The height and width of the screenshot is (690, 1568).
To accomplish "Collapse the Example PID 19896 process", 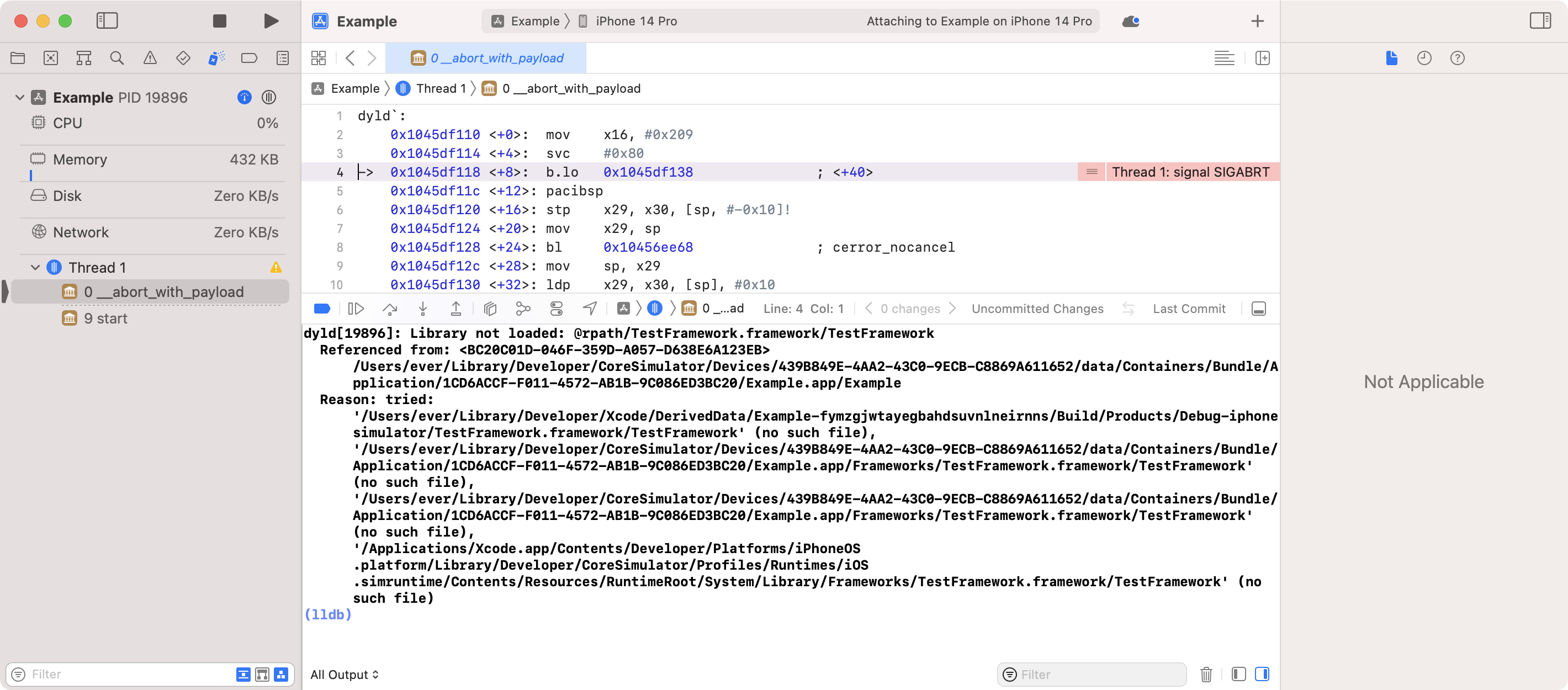I will coord(19,97).
